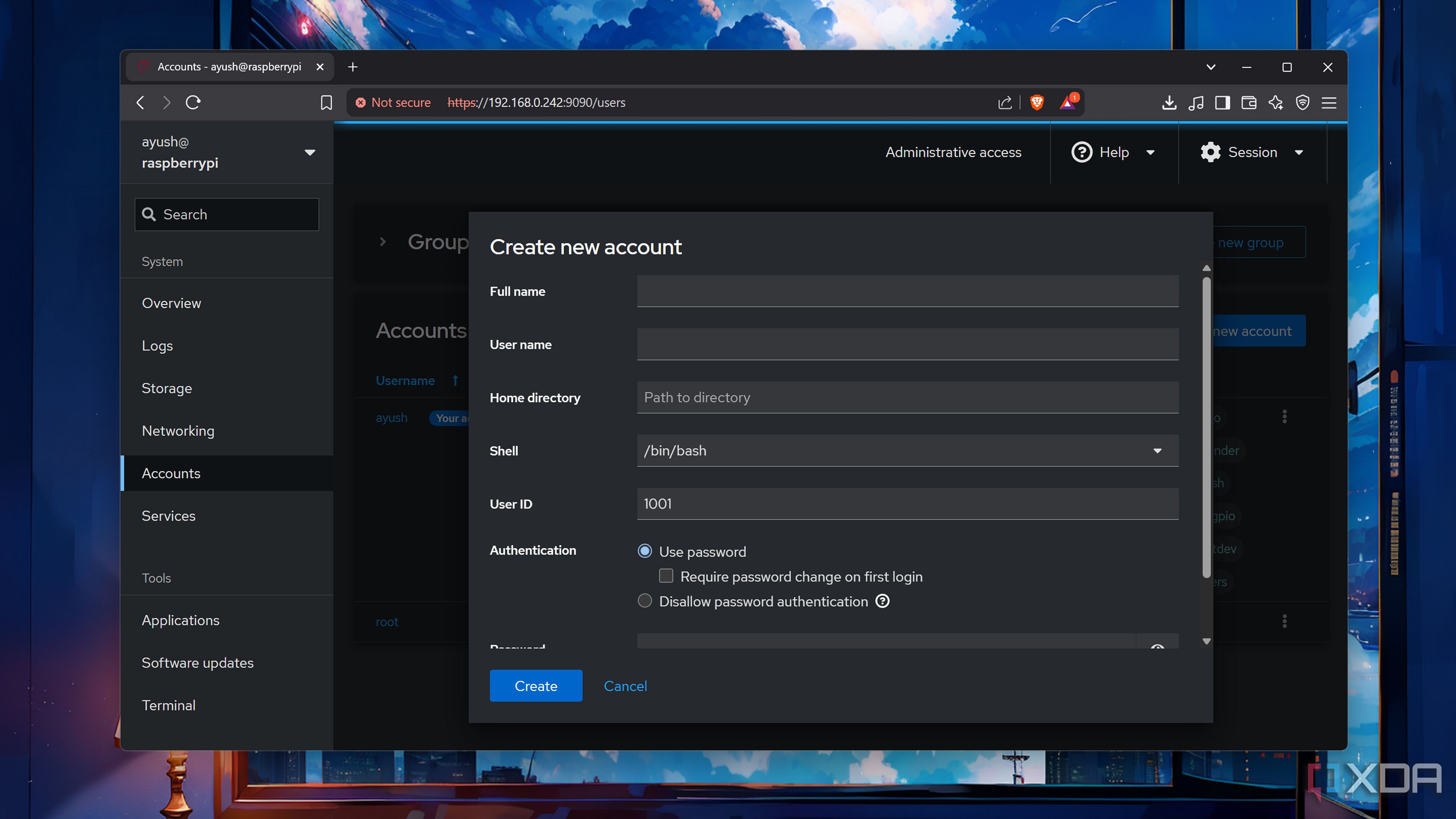This screenshot has width=1456, height=819.
Task: Open the Session dropdown arrow
Action: tap(1299, 152)
